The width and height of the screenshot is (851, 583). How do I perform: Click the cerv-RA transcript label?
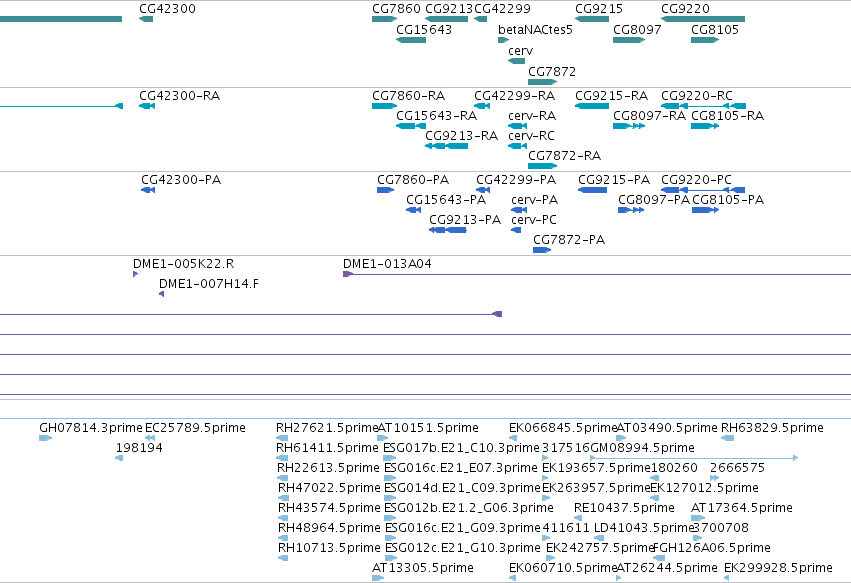(532, 116)
